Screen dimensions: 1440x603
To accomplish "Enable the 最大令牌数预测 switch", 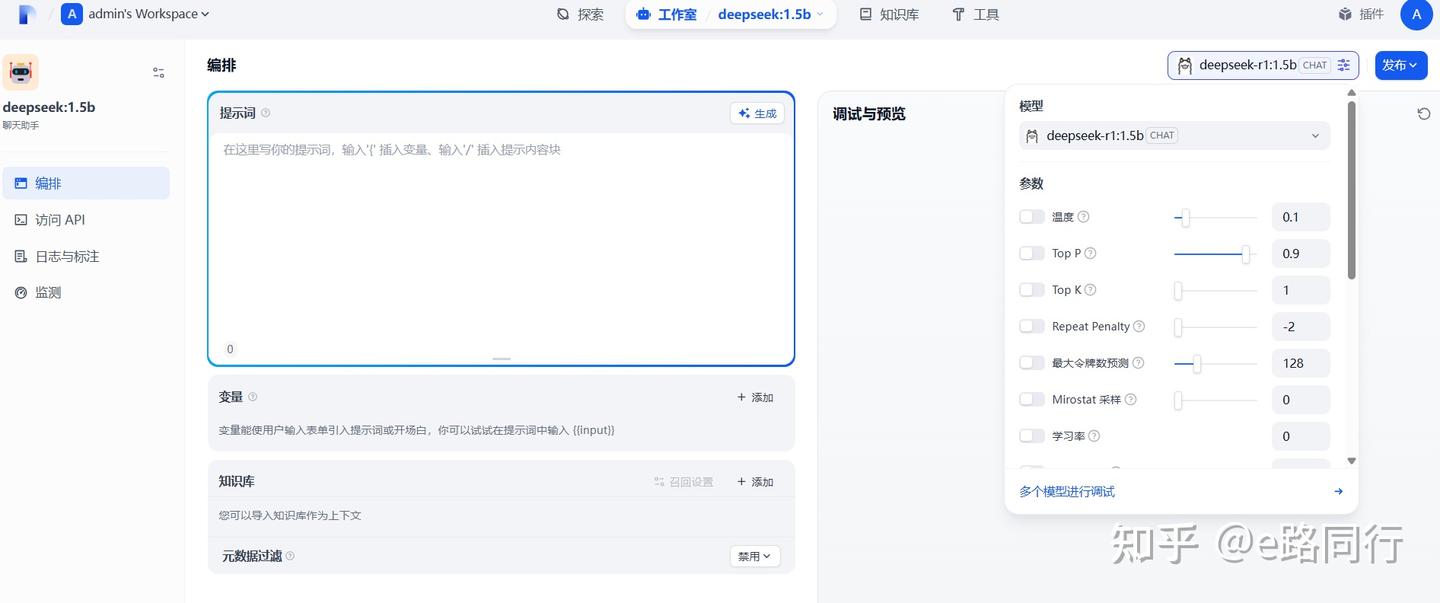I will [x=1032, y=363].
